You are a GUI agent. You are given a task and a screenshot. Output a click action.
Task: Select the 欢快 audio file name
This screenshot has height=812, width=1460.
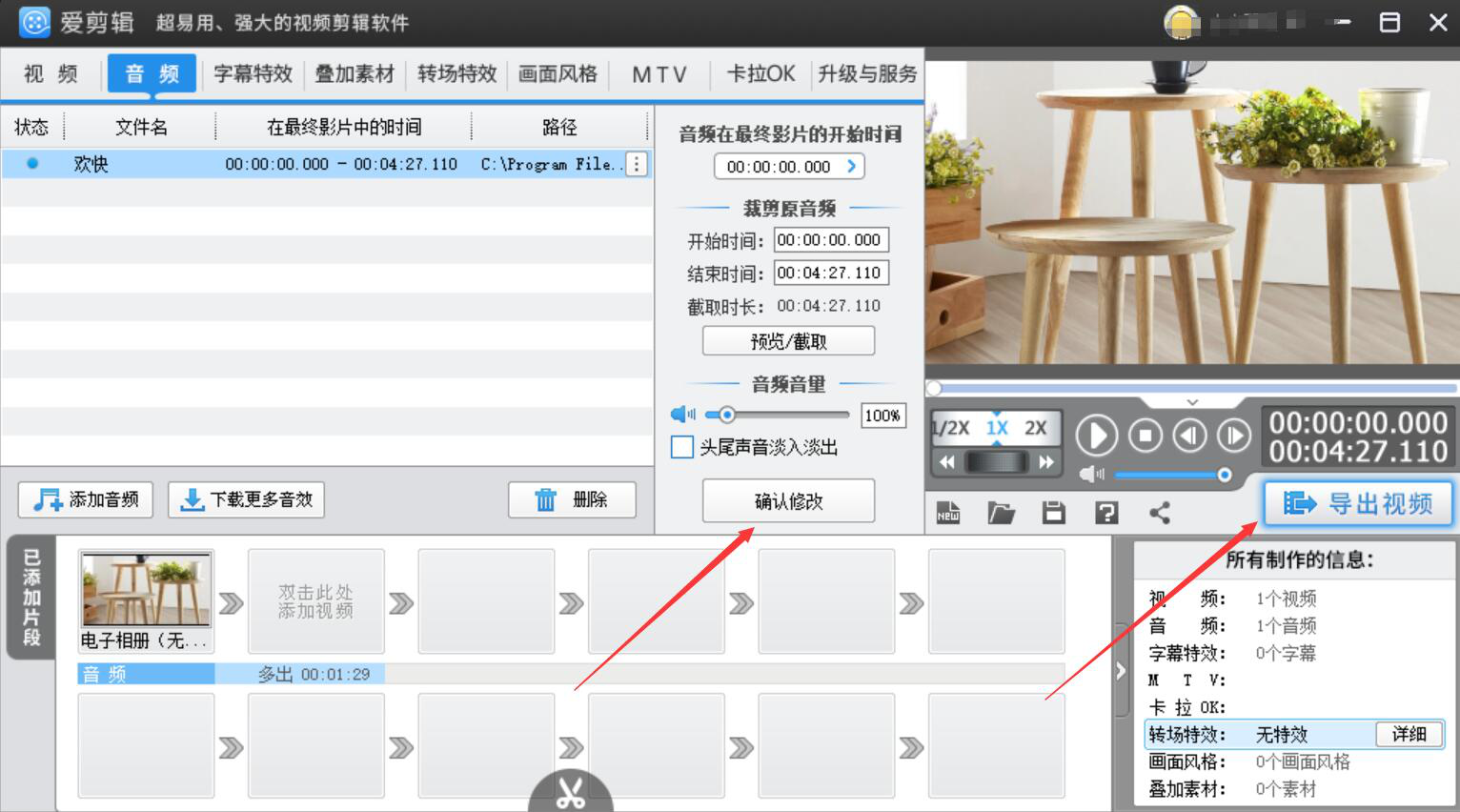(91, 164)
